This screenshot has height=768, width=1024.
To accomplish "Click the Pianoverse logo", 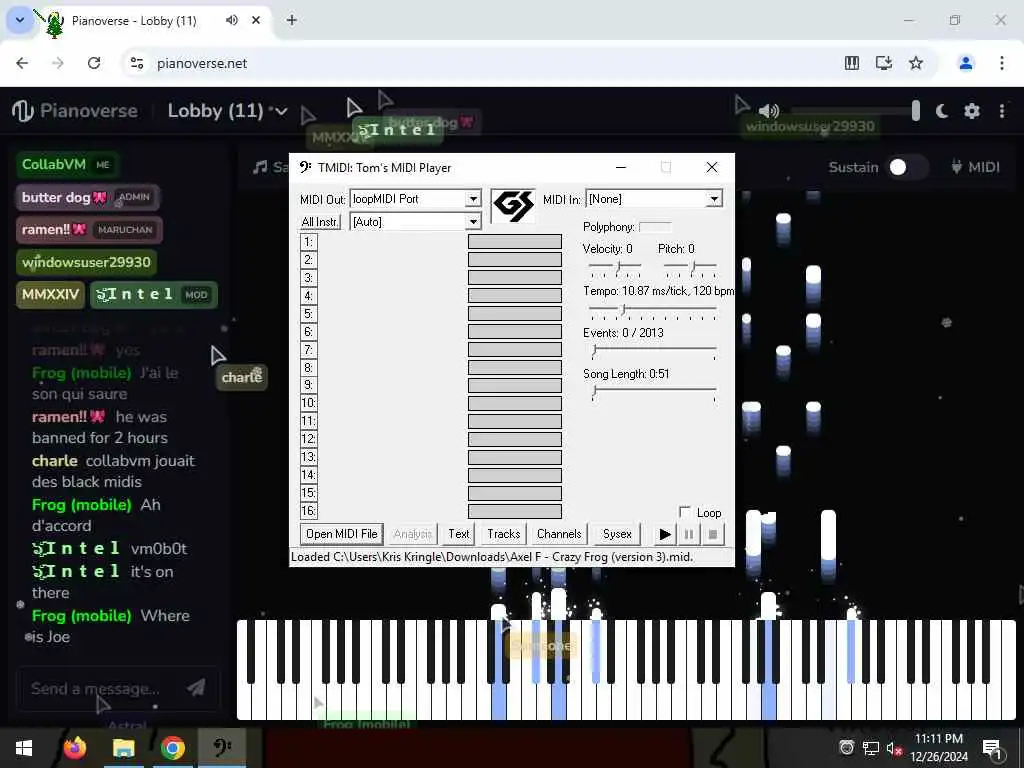I will (75, 111).
